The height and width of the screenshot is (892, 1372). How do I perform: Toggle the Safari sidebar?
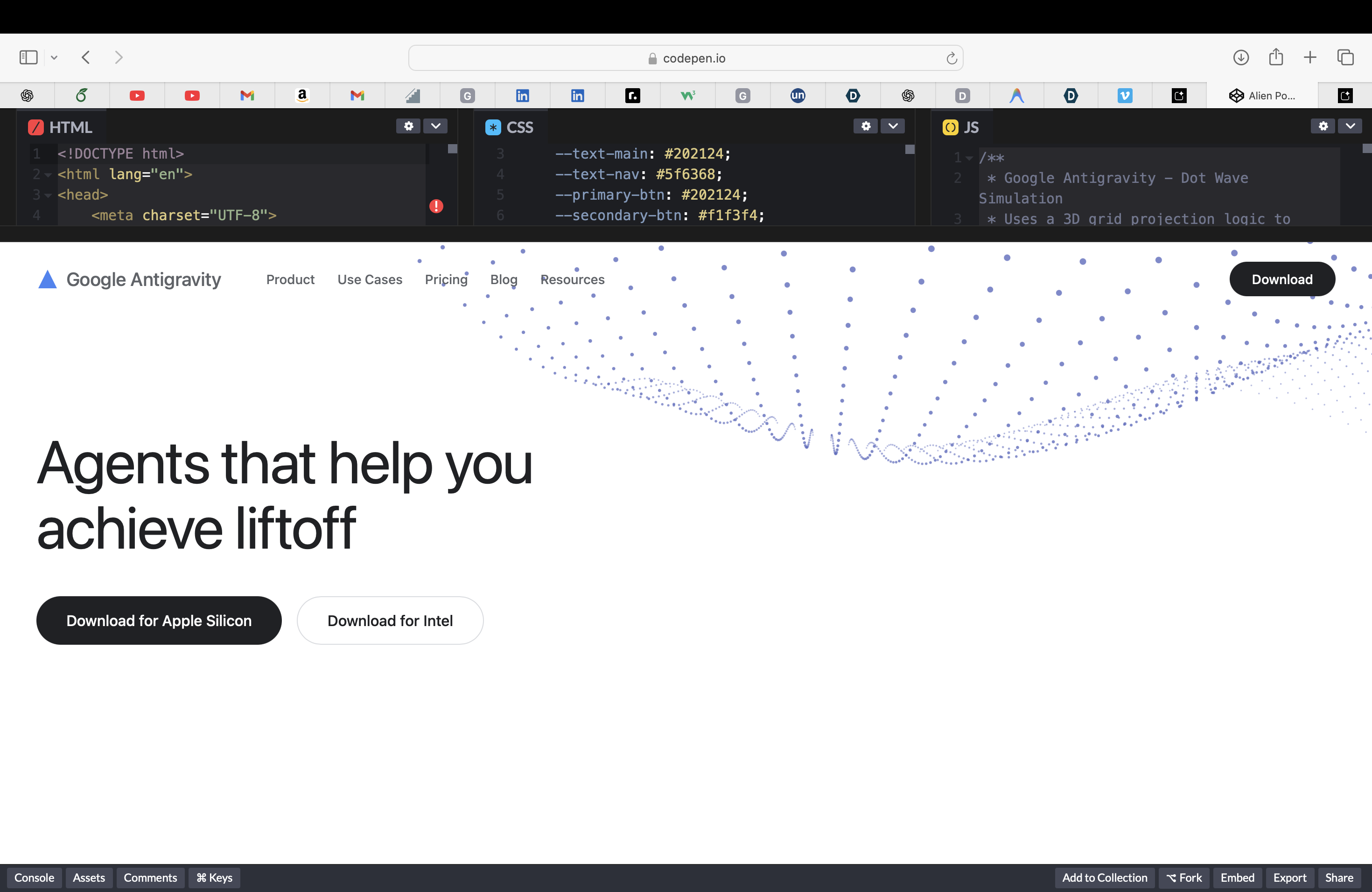pos(28,58)
